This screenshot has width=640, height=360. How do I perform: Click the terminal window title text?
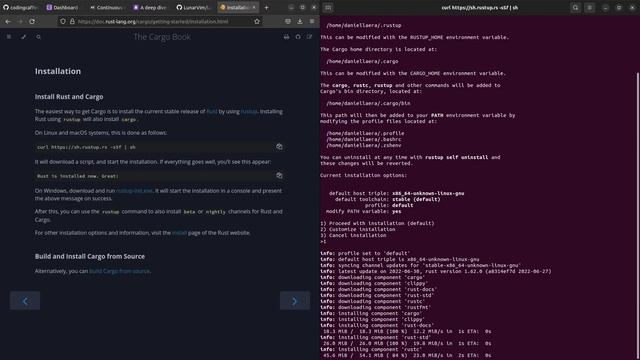click(480, 7)
